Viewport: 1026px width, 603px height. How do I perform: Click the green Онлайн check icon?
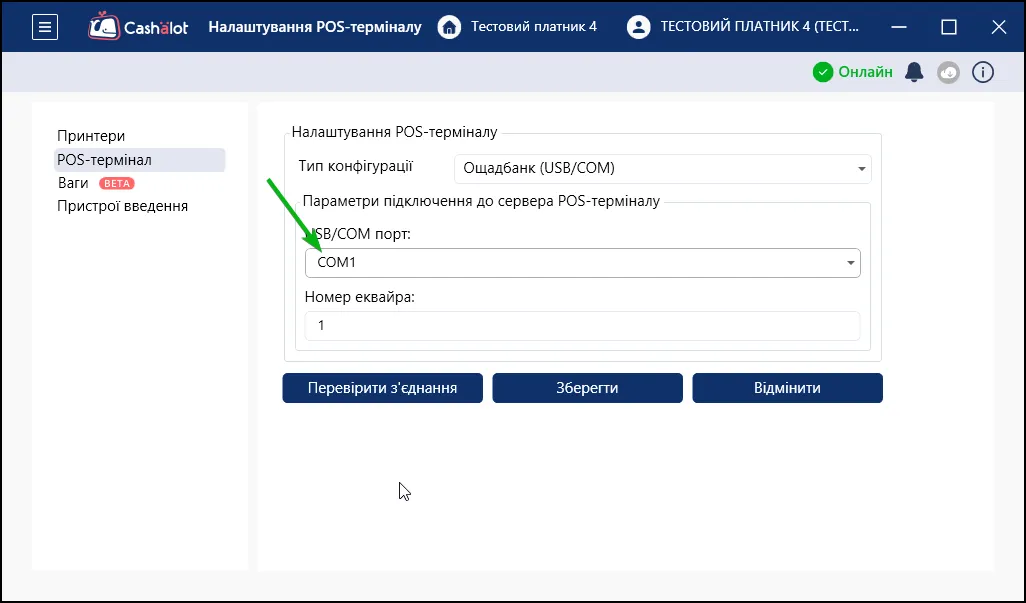[823, 72]
